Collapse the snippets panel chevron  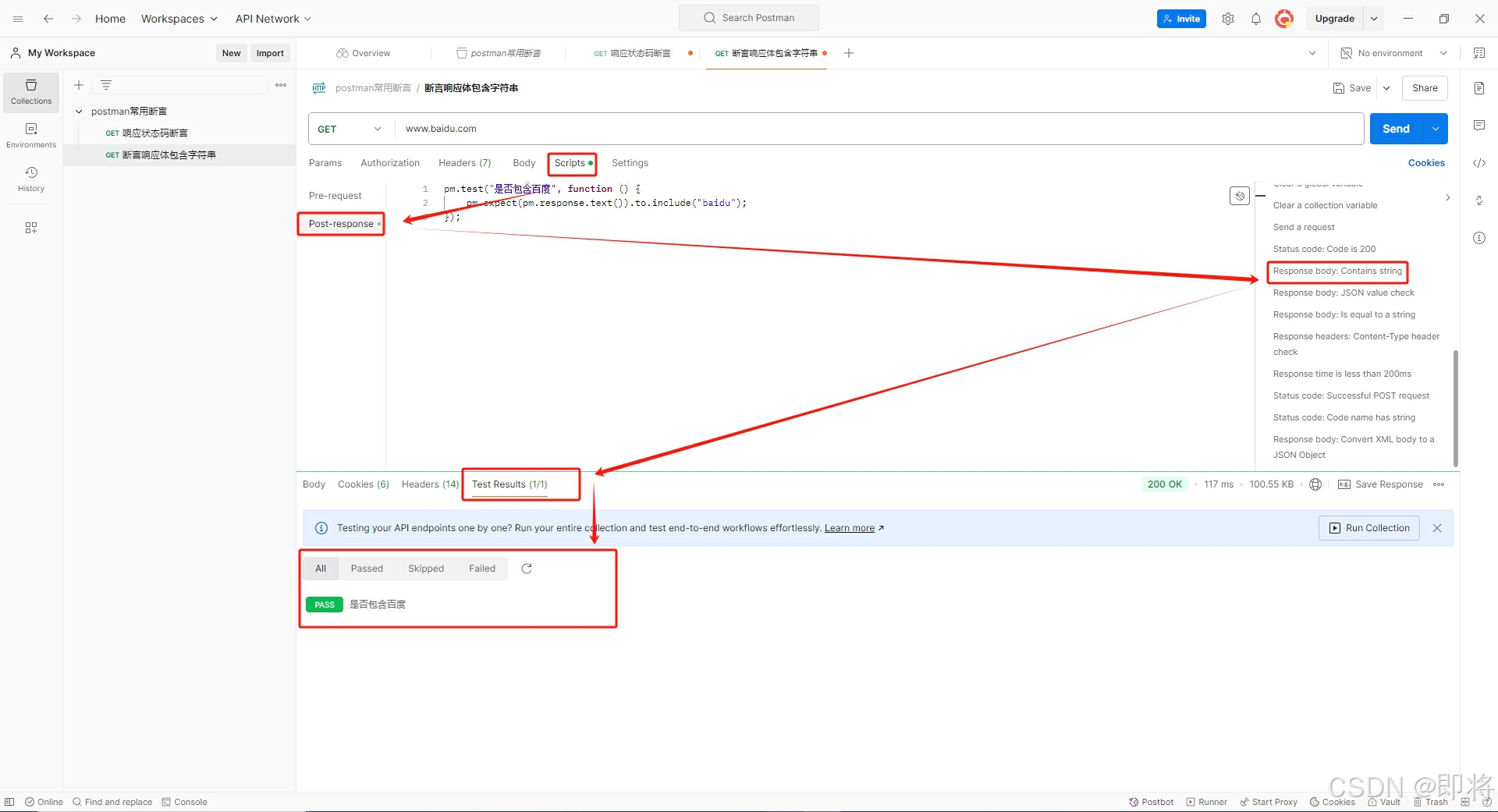pyautogui.click(x=1448, y=197)
